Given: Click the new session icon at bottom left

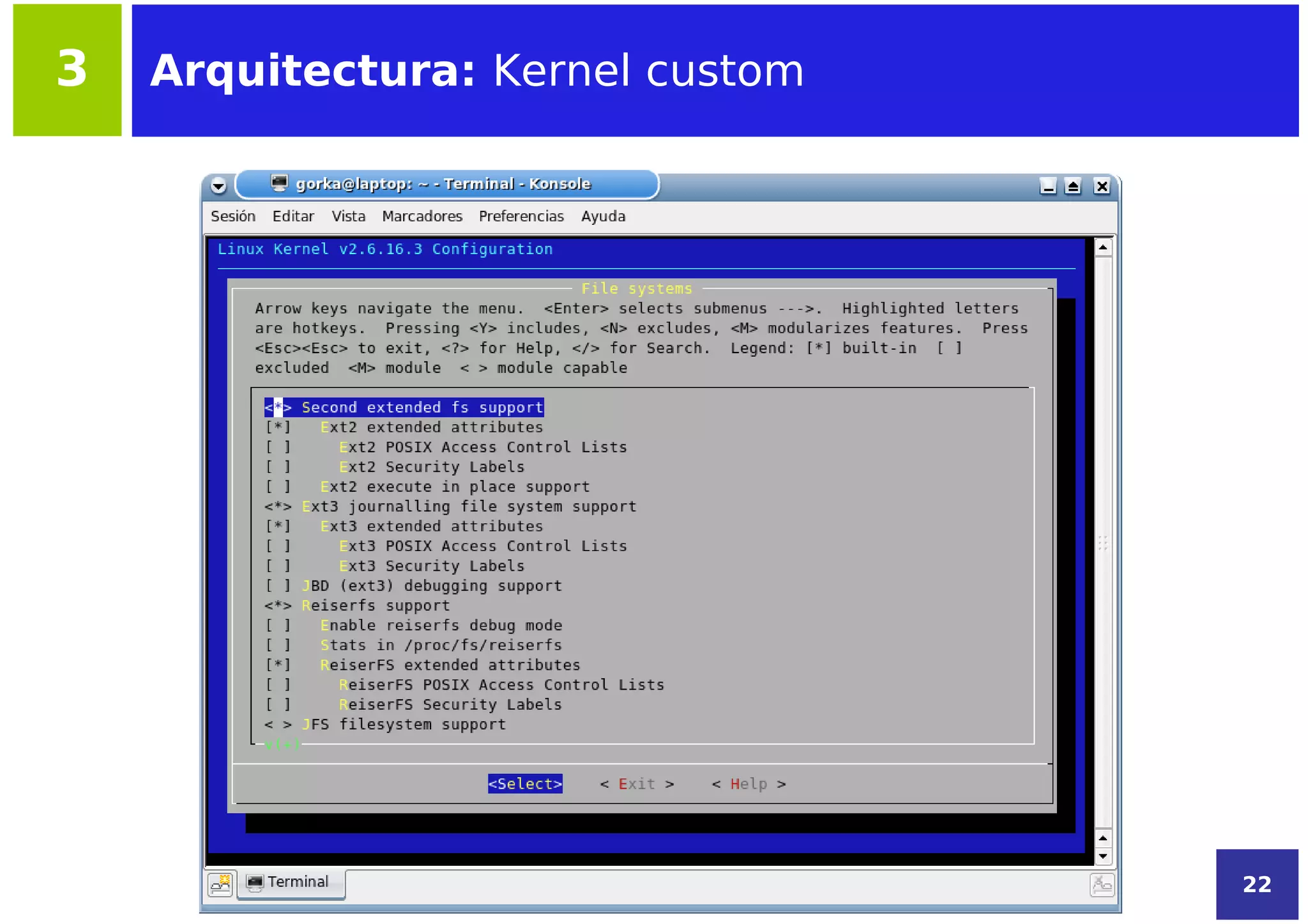Looking at the screenshot, I should click(x=220, y=884).
